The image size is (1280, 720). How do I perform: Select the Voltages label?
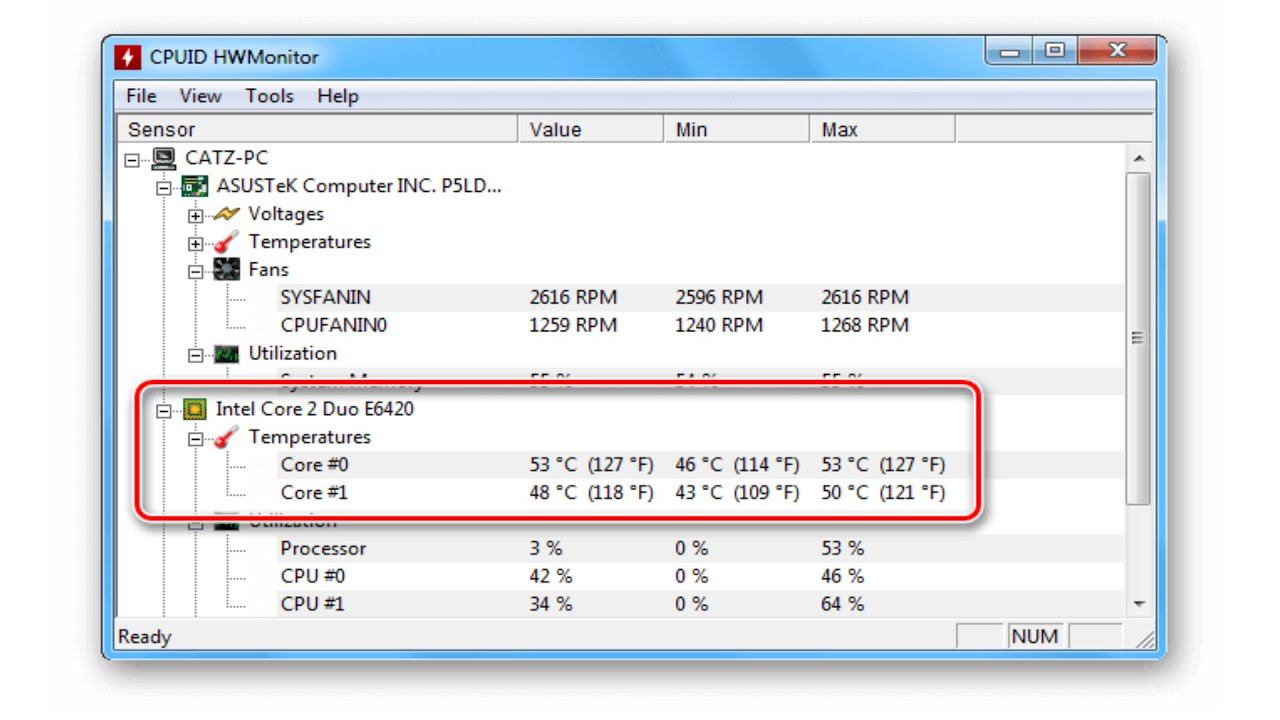coord(286,214)
